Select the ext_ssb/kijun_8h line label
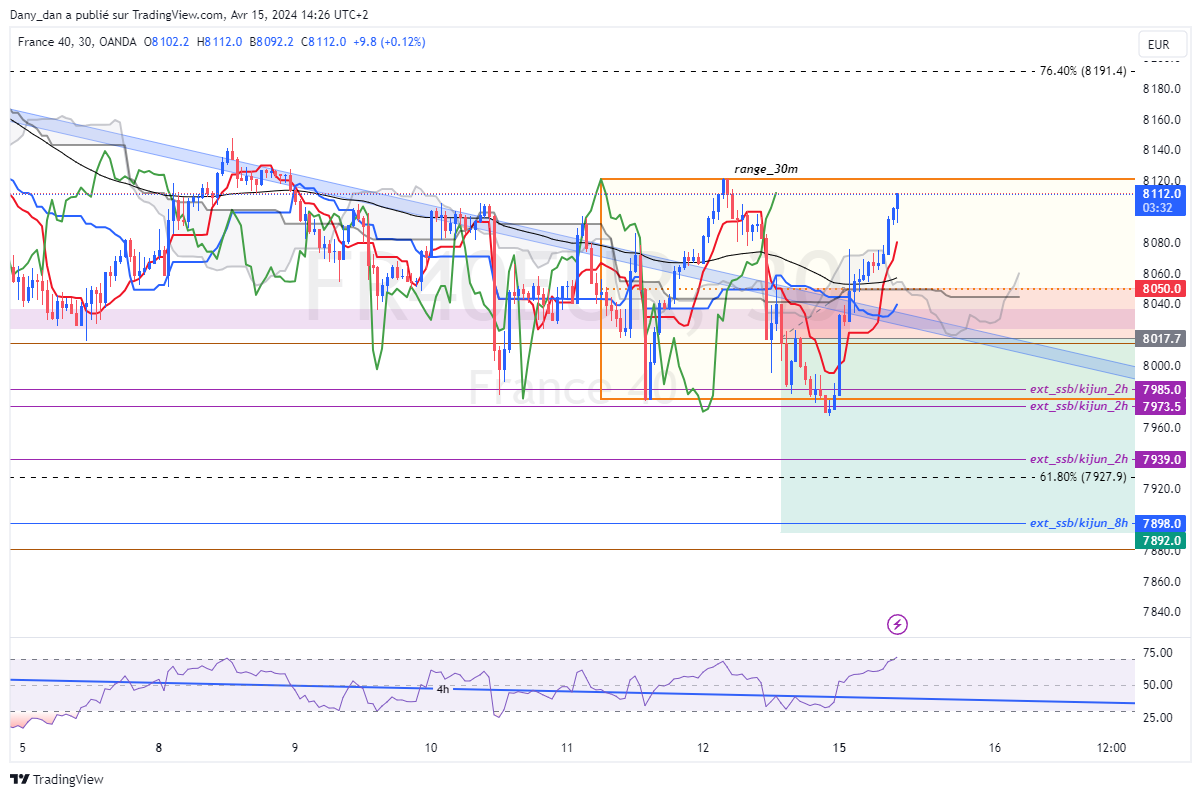The image size is (1201, 797). coord(1079,523)
